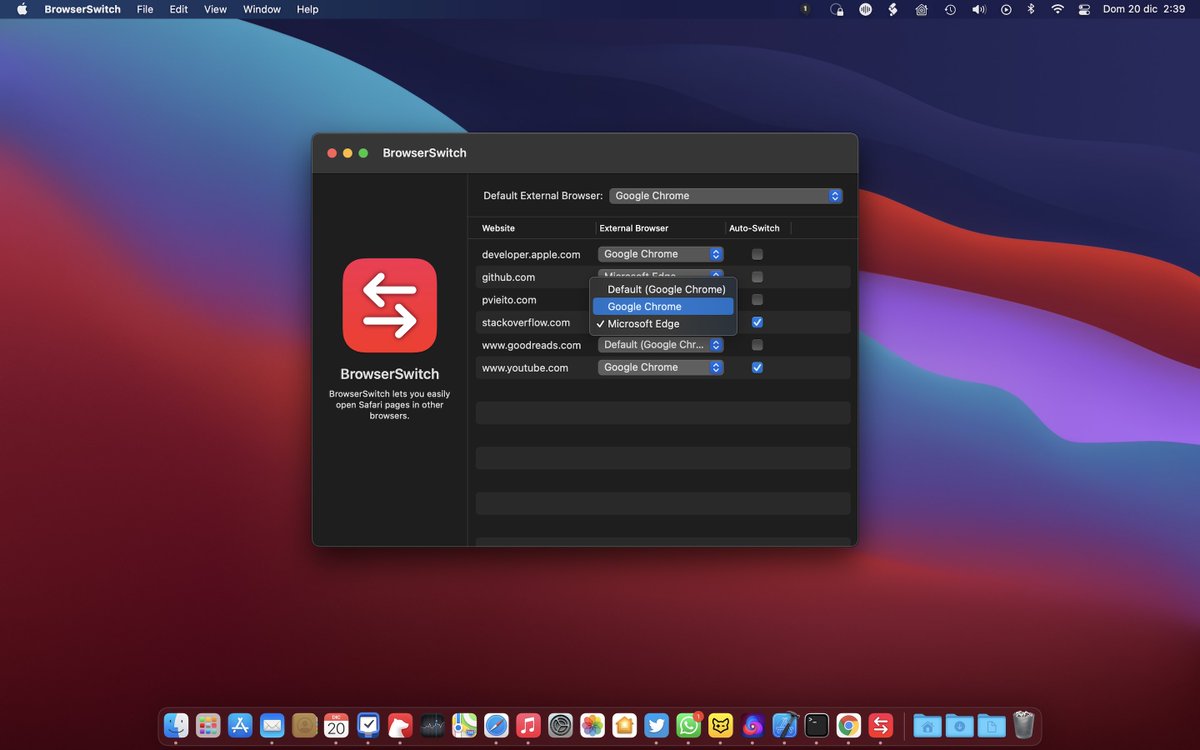Open the Trash in the dock
Image resolution: width=1200 pixels, height=750 pixels.
(x=1023, y=725)
